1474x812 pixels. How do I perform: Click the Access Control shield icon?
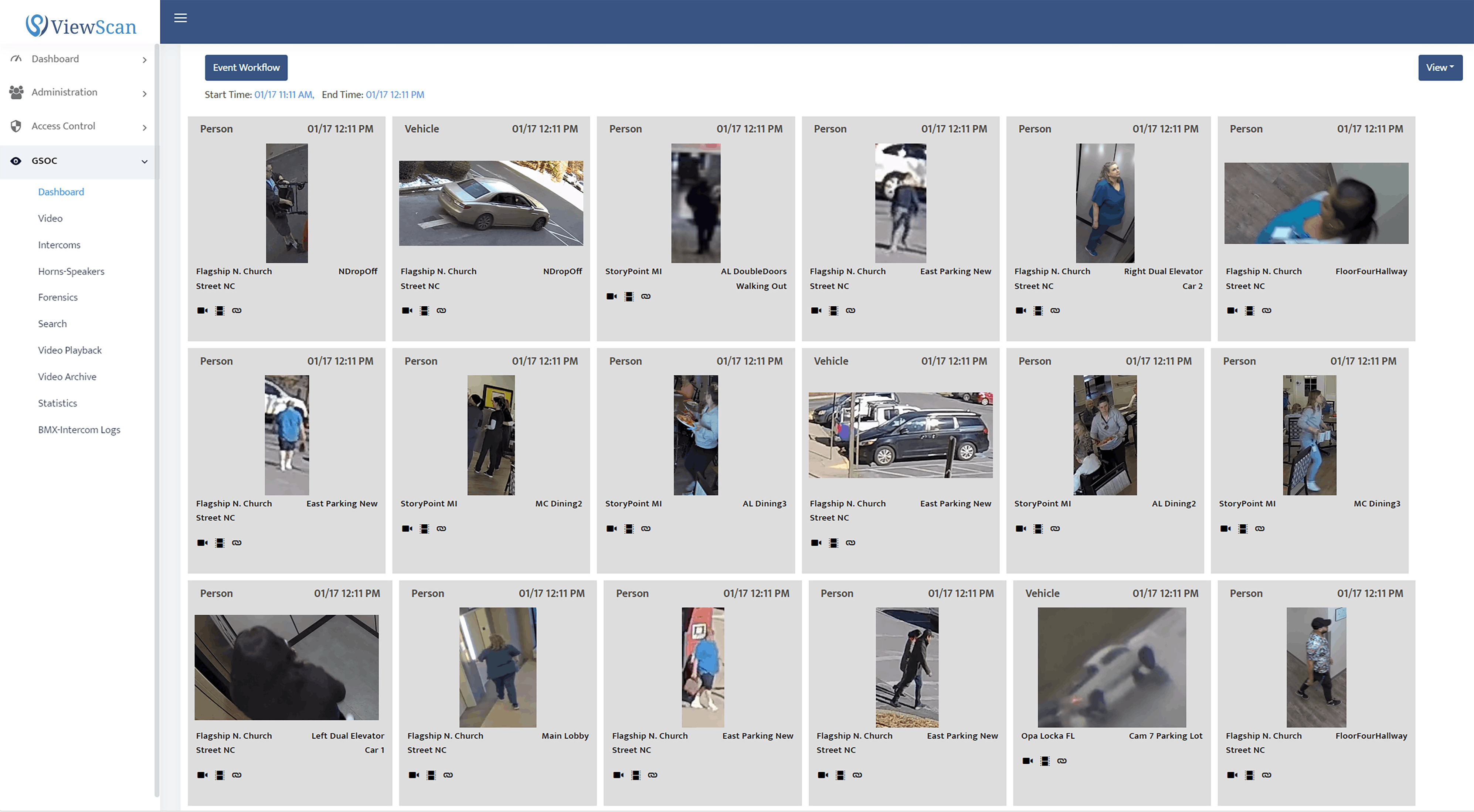click(x=16, y=126)
